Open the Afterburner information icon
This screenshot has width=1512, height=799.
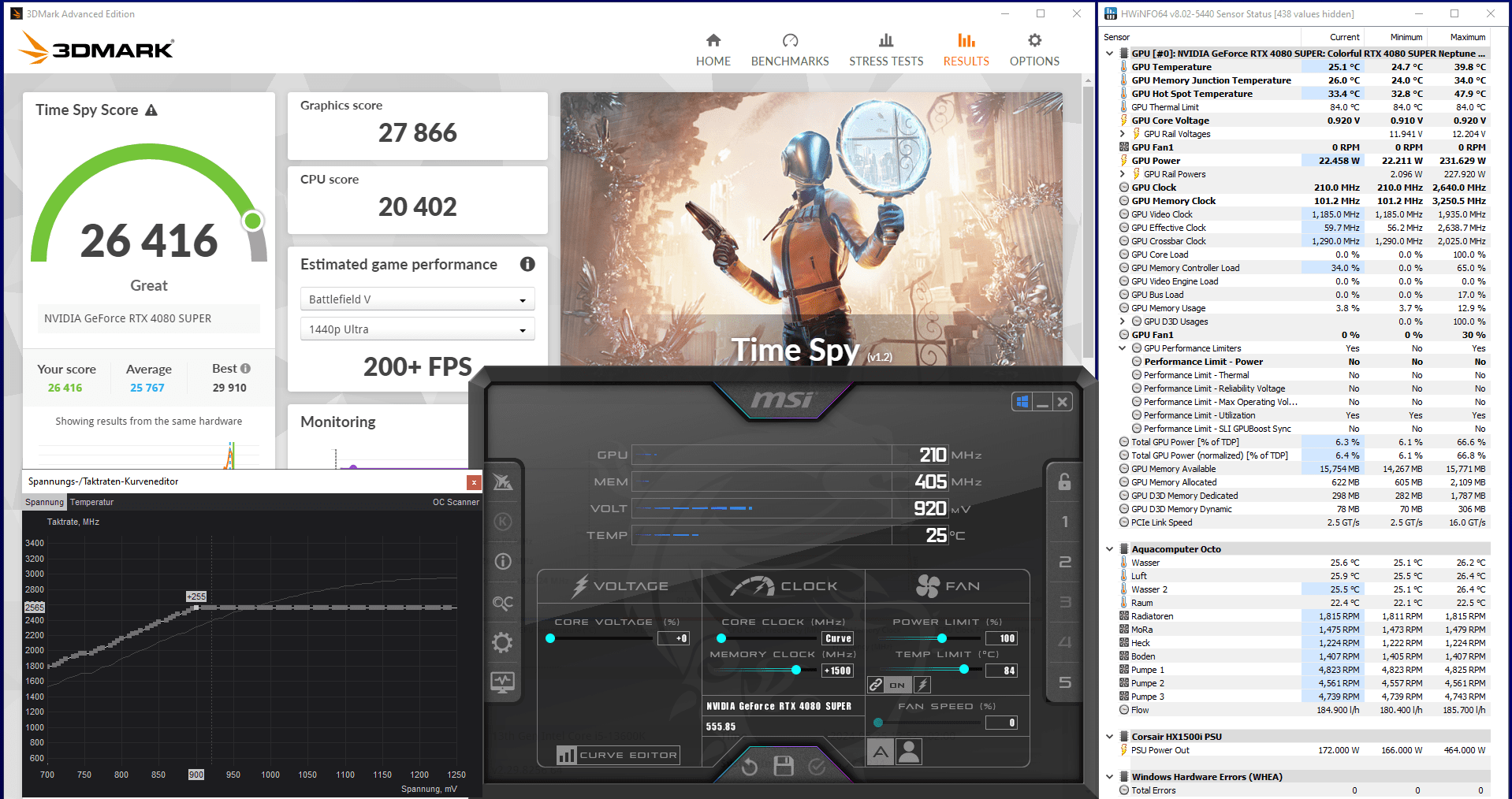point(503,562)
